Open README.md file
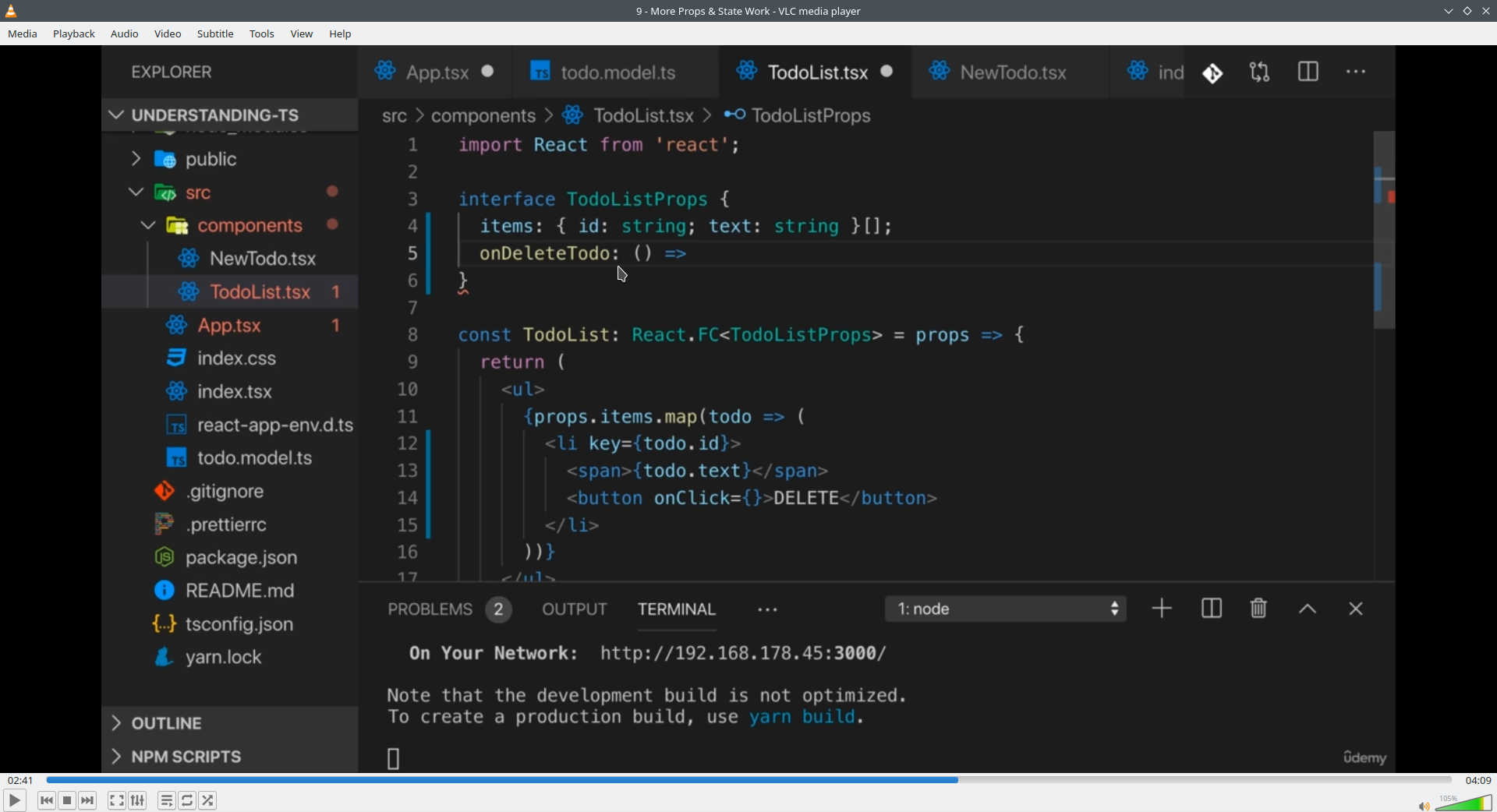Viewport: 1497px width, 812px height. point(230,591)
